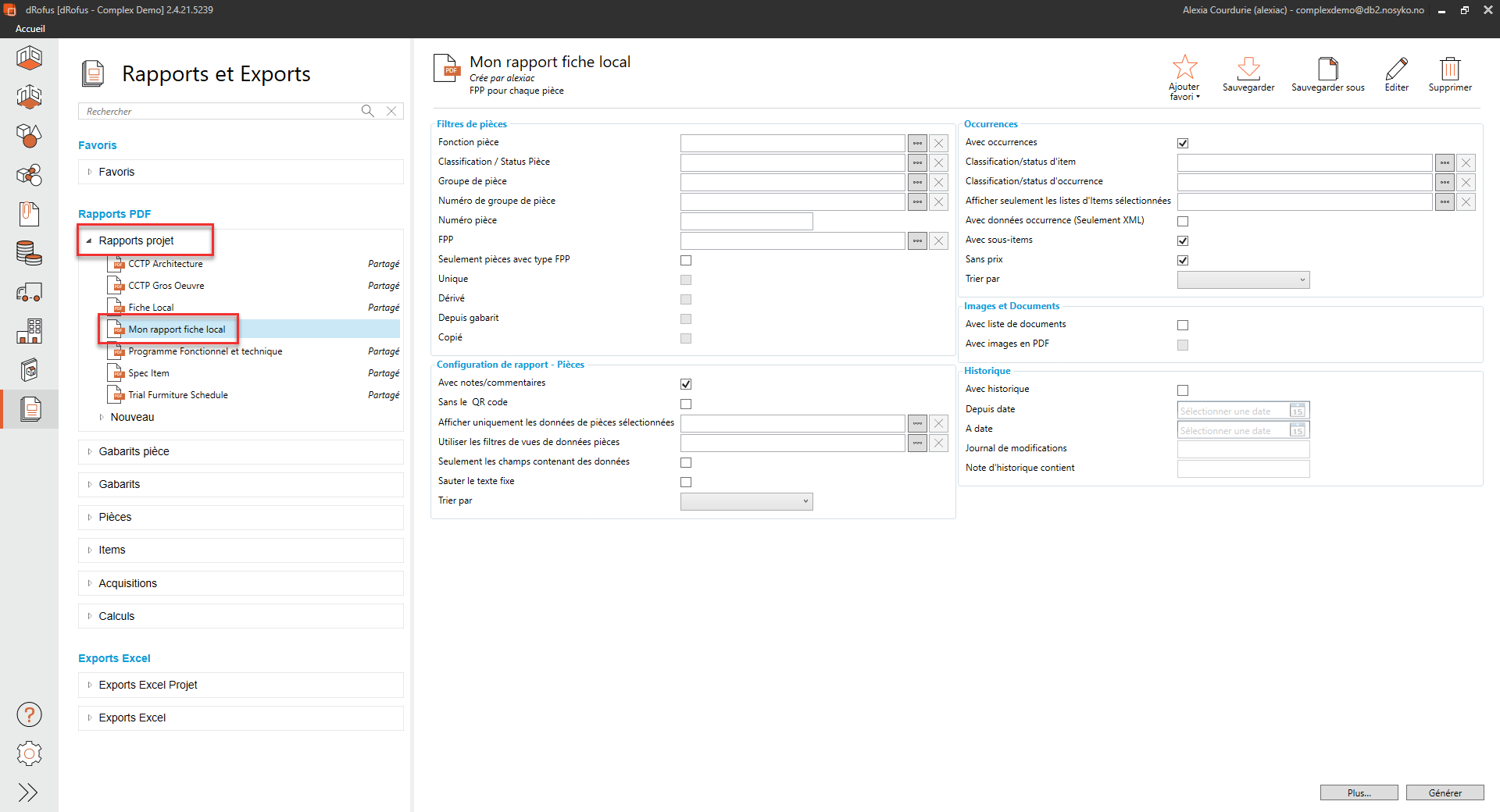Screen dimensions: 1500x812
Task: Click the Numéro pièce input field
Action: pos(746,221)
